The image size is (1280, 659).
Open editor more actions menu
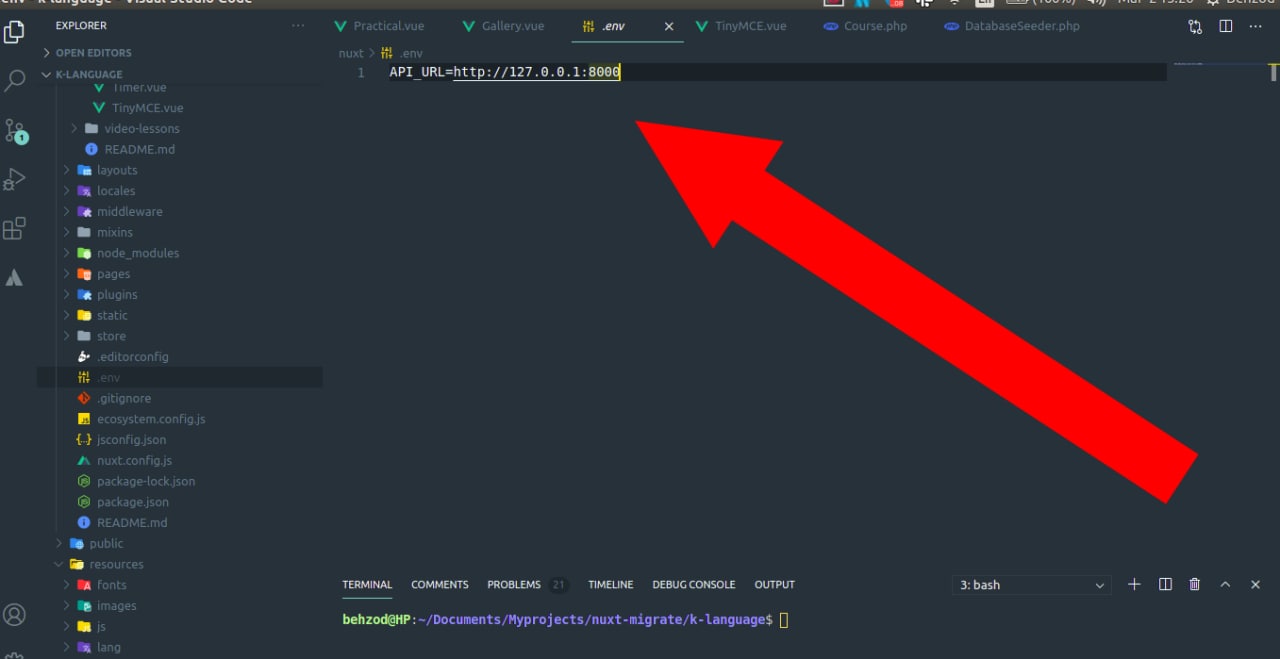(x=1256, y=27)
